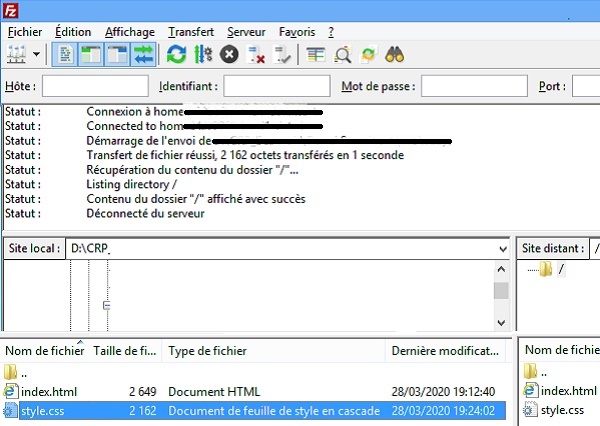
Task: Toggle directory comparison icon
Action: [x=343, y=54]
